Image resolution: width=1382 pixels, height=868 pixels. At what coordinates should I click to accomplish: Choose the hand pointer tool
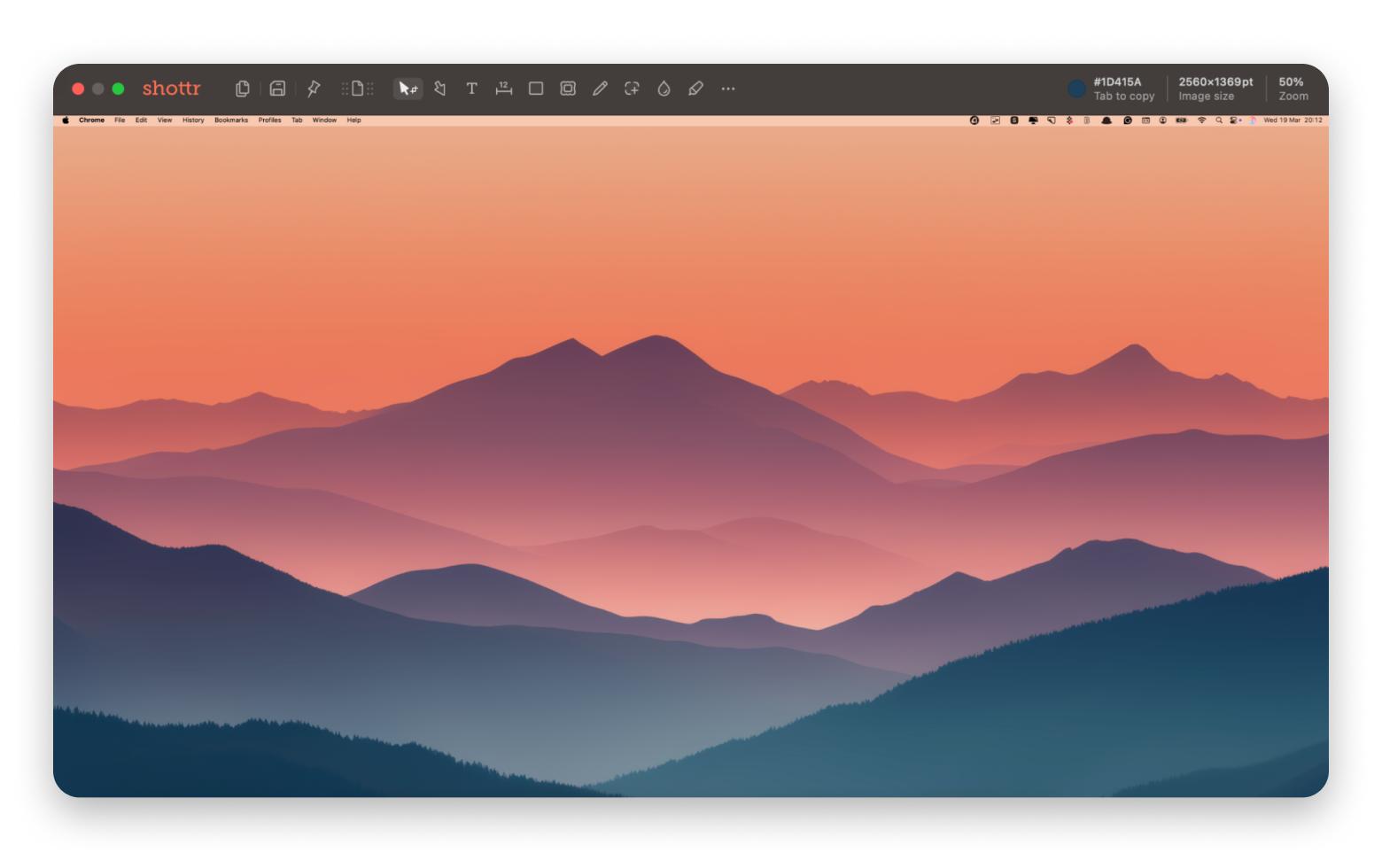click(x=440, y=89)
